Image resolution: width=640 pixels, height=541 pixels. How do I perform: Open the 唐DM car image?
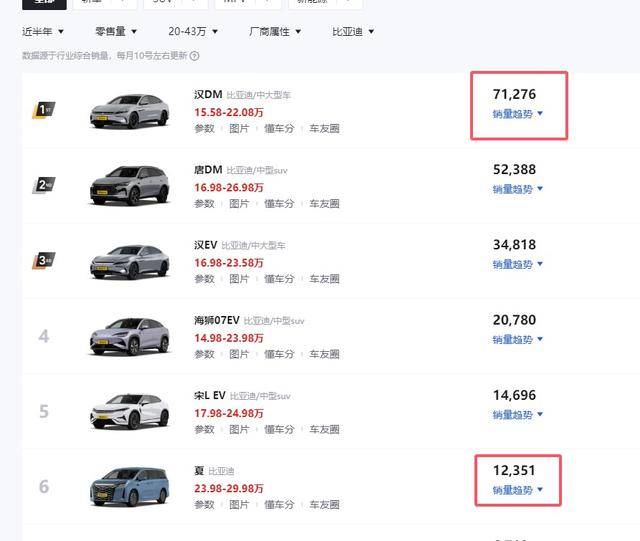(x=130, y=186)
